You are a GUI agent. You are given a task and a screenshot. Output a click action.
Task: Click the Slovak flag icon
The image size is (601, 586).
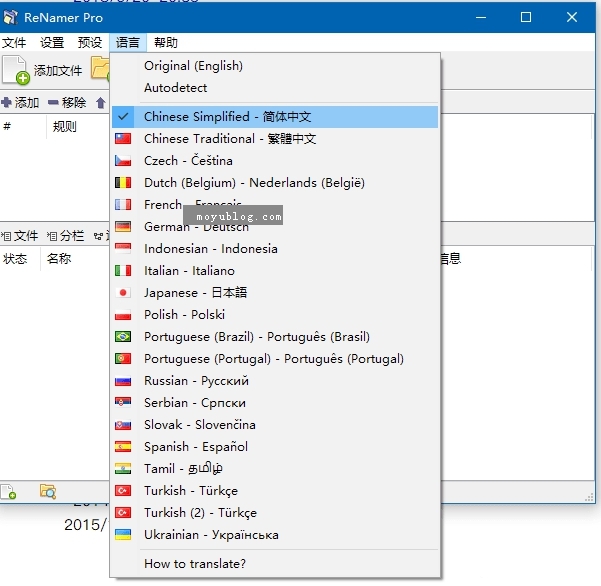(123, 425)
